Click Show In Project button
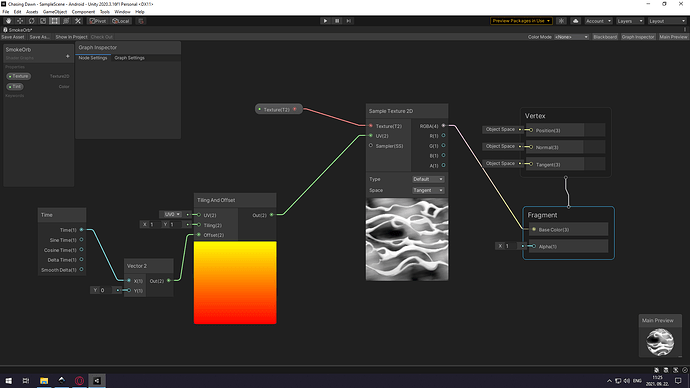690x388 pixels. point(71,37)
